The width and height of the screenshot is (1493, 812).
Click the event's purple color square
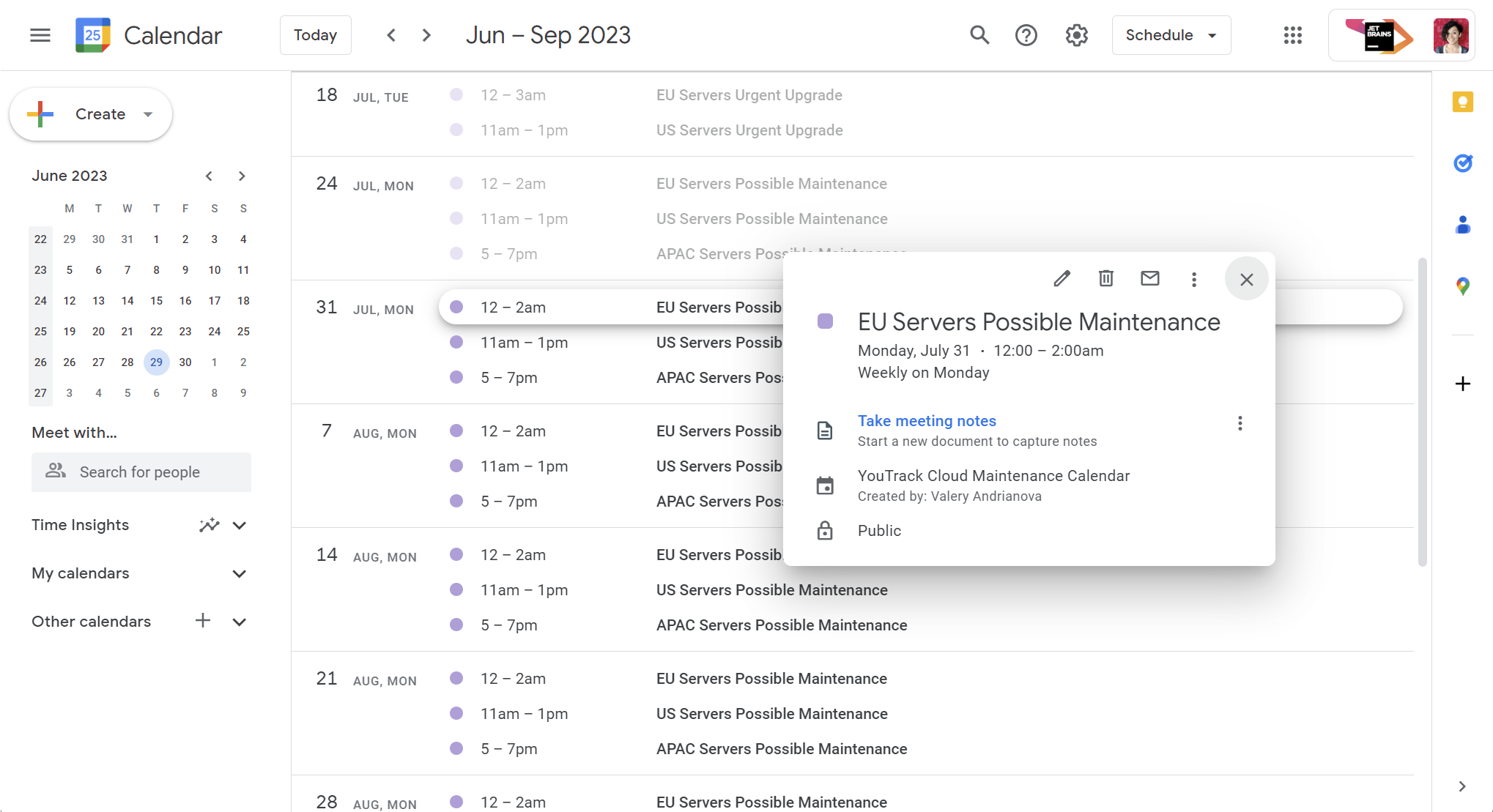(826, 321)
